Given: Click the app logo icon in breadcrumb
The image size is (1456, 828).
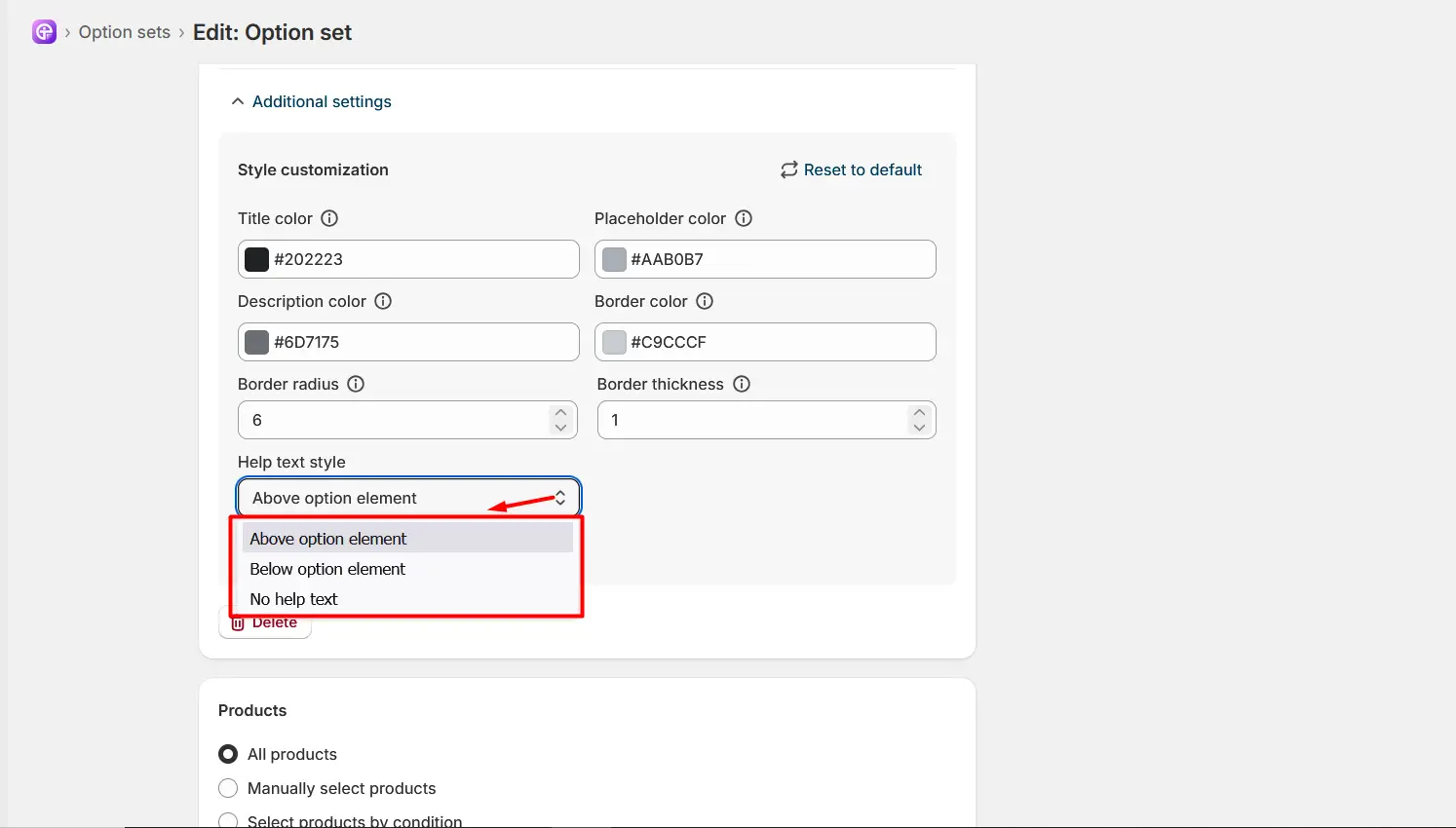Looking at the screenshot, I should point(44,32).
